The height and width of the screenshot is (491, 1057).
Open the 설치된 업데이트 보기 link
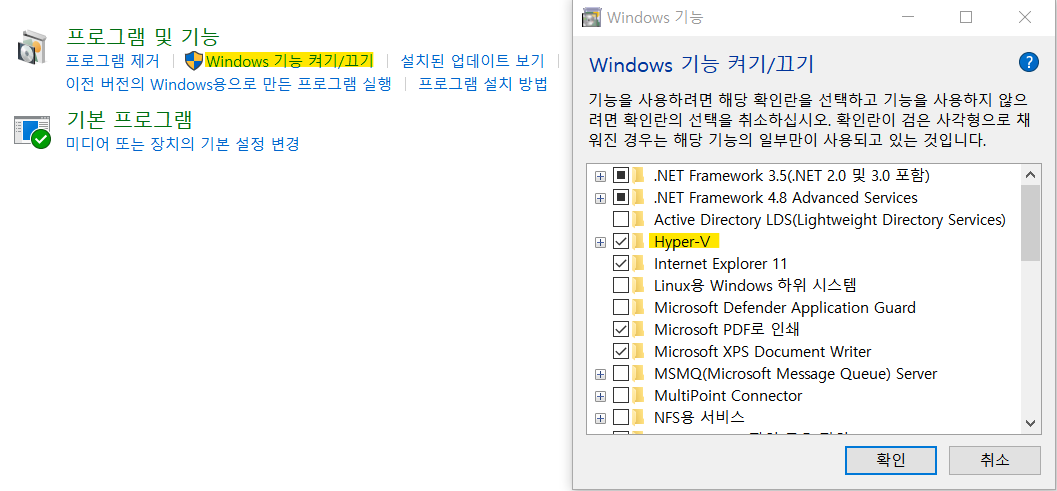pyautogui.click(x=473, y=61)
